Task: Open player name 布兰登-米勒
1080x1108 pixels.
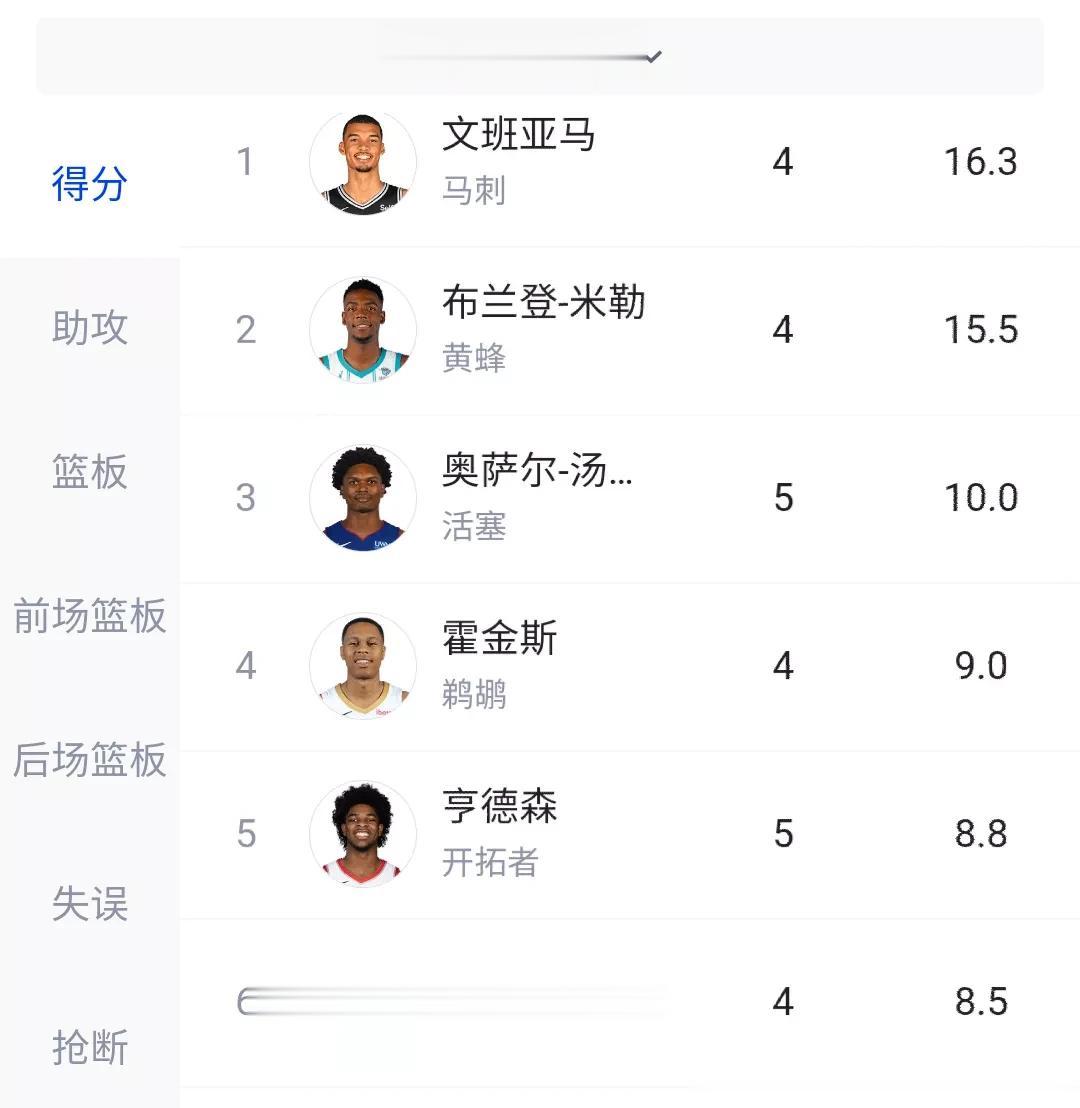Action: [544, 302]
